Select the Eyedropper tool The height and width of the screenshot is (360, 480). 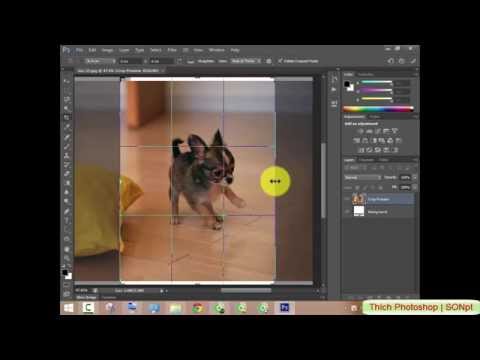67,127
